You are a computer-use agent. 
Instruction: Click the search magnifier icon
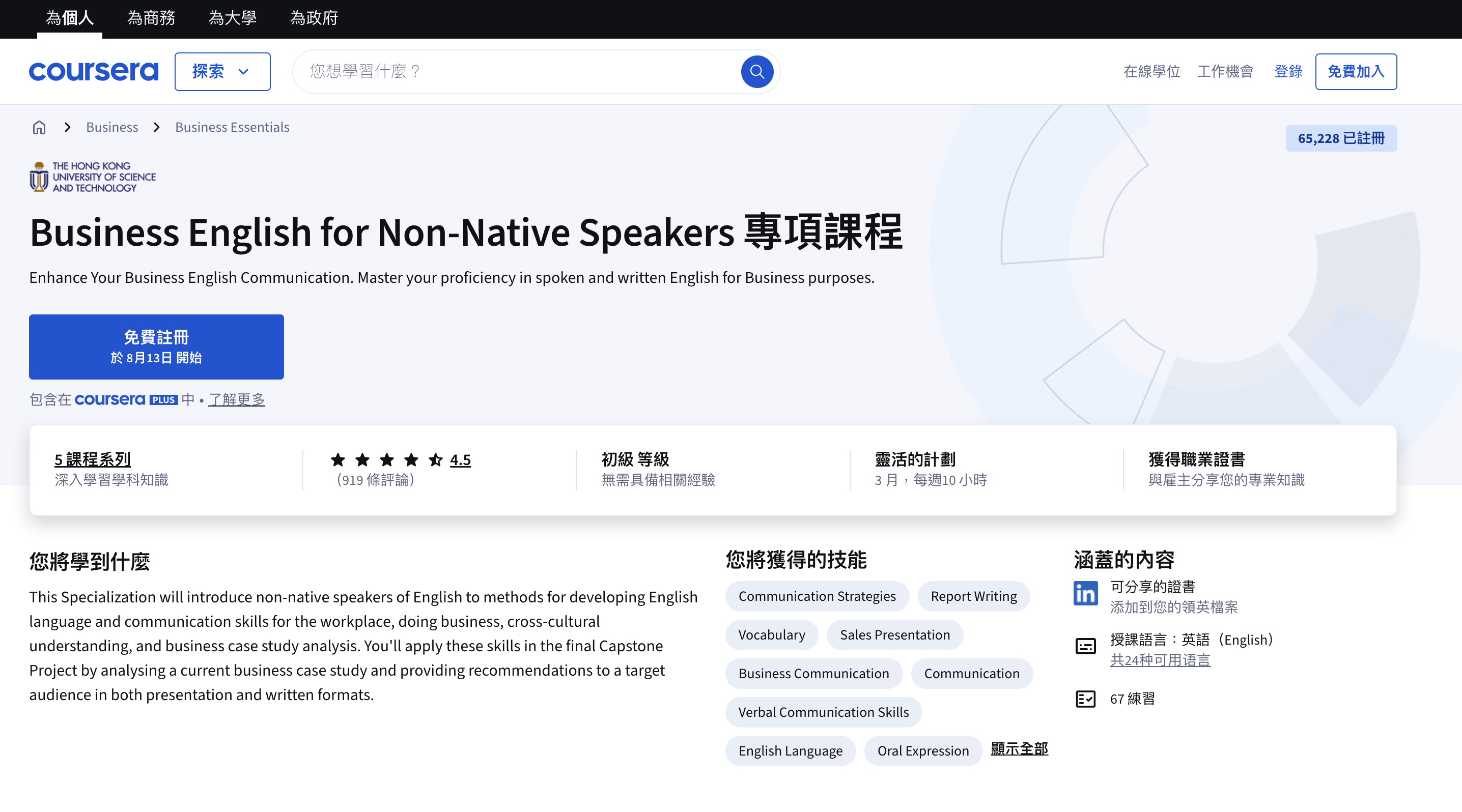(x=756, y=71)
